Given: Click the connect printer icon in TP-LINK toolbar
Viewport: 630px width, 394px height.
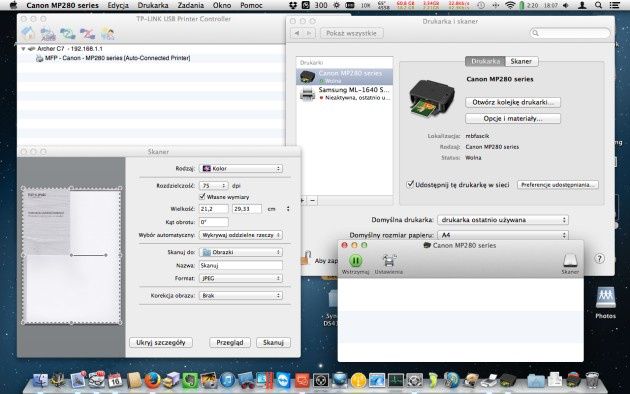Looking at the screenshot, I should pos(68,34).
